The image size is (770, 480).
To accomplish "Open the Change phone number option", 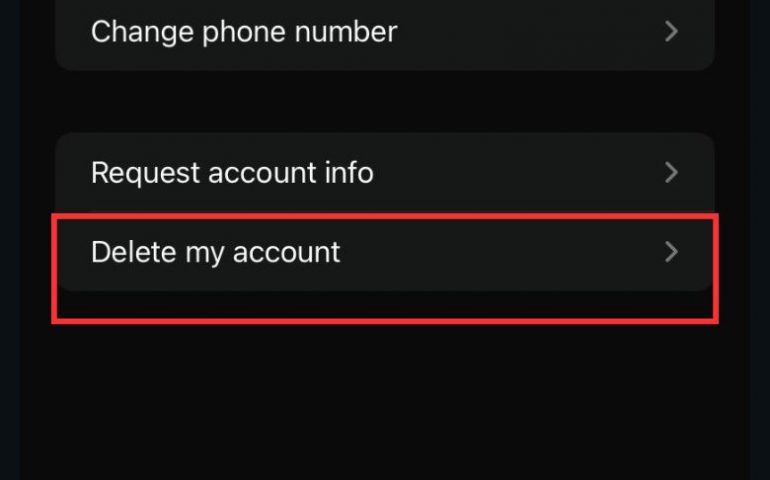I will point(384,32).
